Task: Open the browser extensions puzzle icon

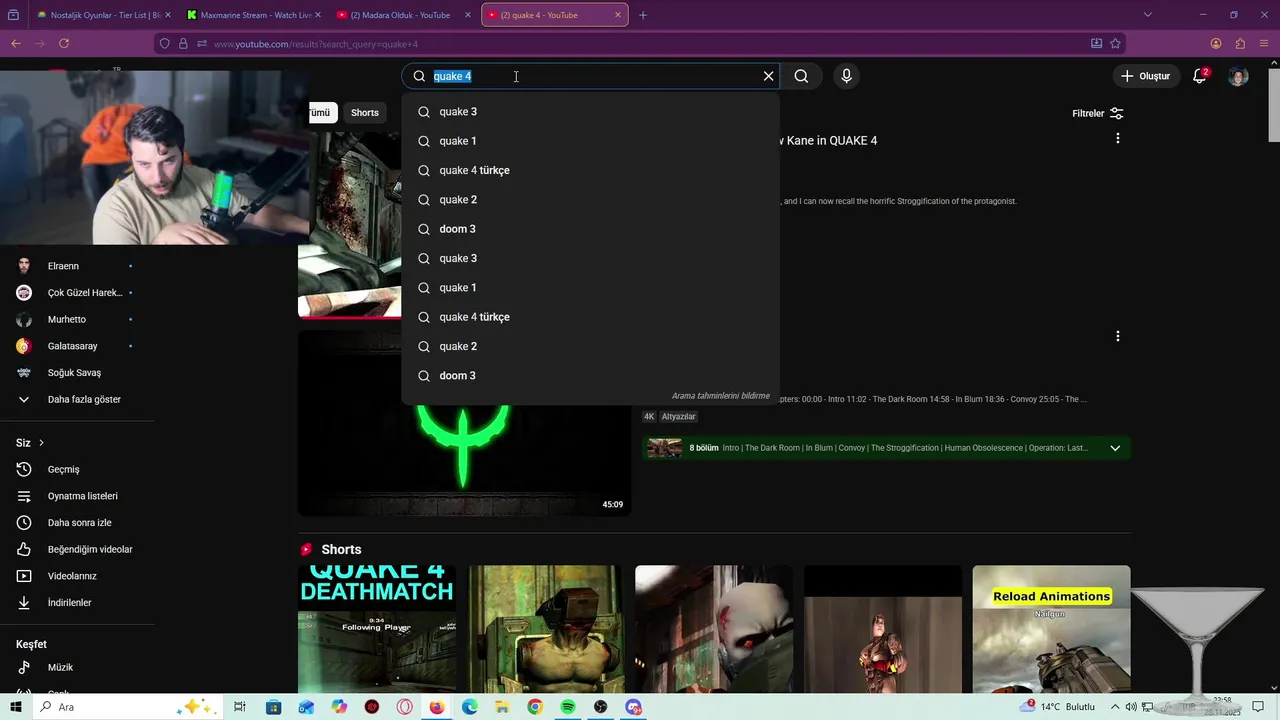Action: point(1240,44)
